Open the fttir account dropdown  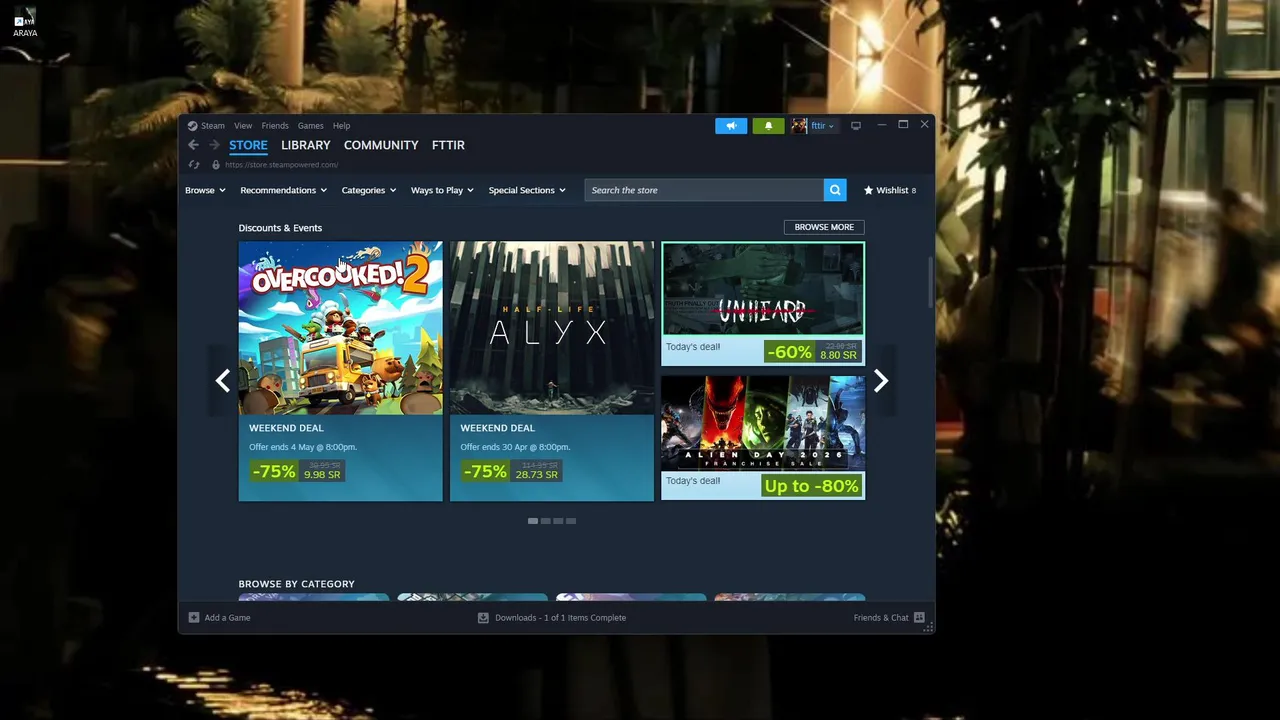pos(824,126)
